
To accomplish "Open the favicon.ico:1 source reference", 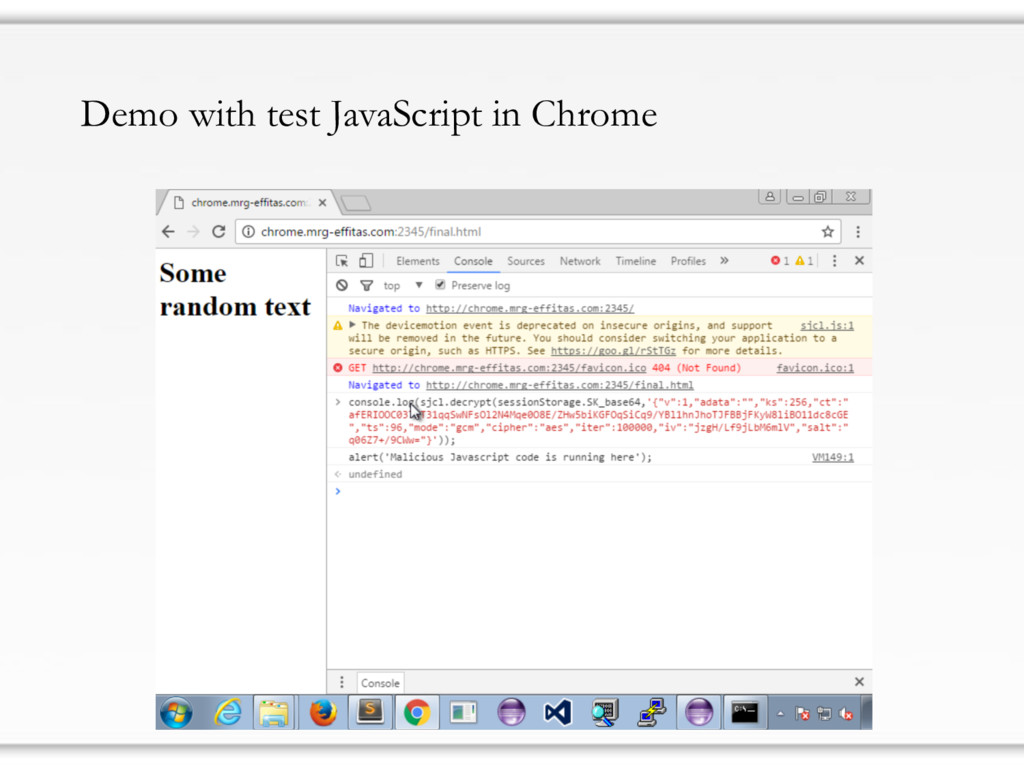I will [x=814, y=368].
